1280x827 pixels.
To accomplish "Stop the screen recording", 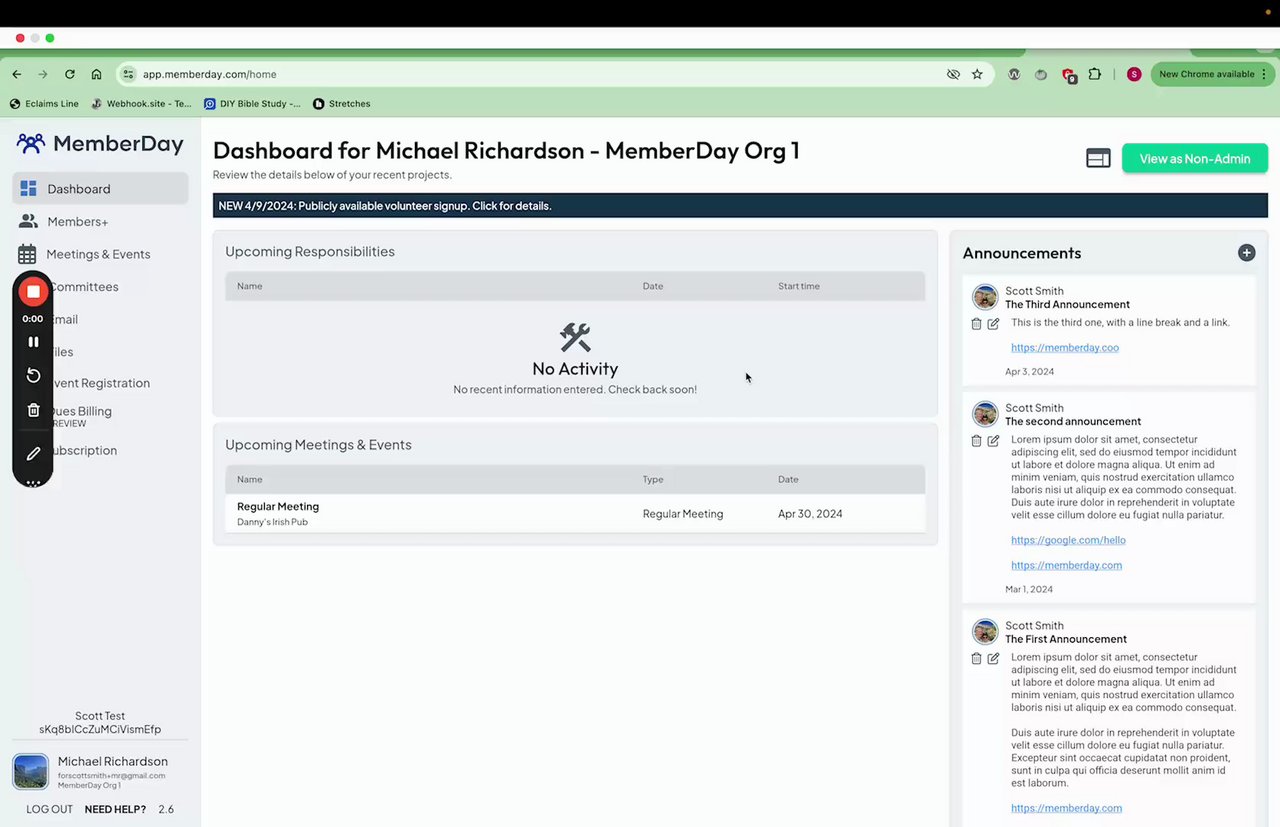I will 33,291.
